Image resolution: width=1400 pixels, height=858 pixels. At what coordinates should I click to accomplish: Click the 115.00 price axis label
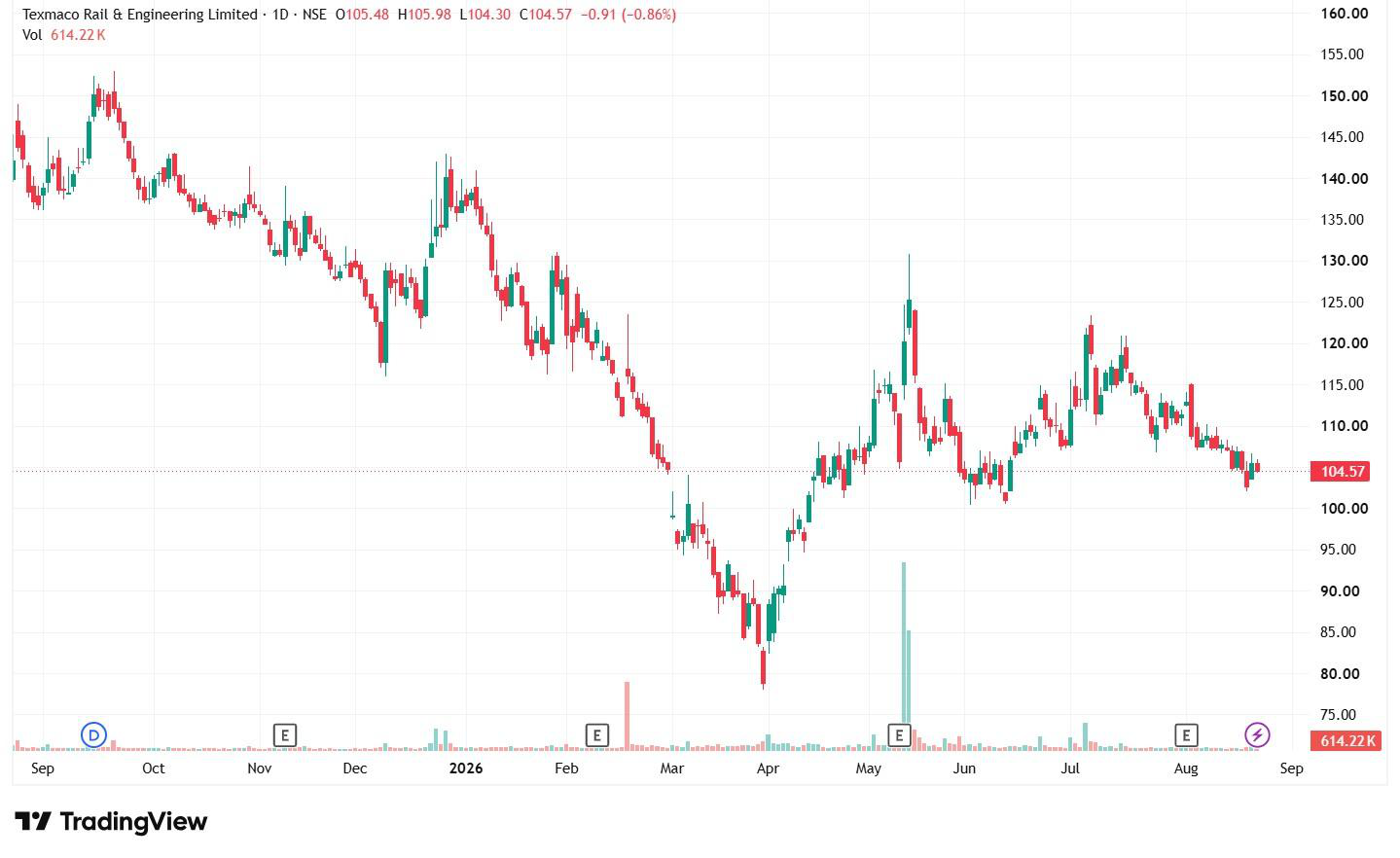(x=1344, y=385)
